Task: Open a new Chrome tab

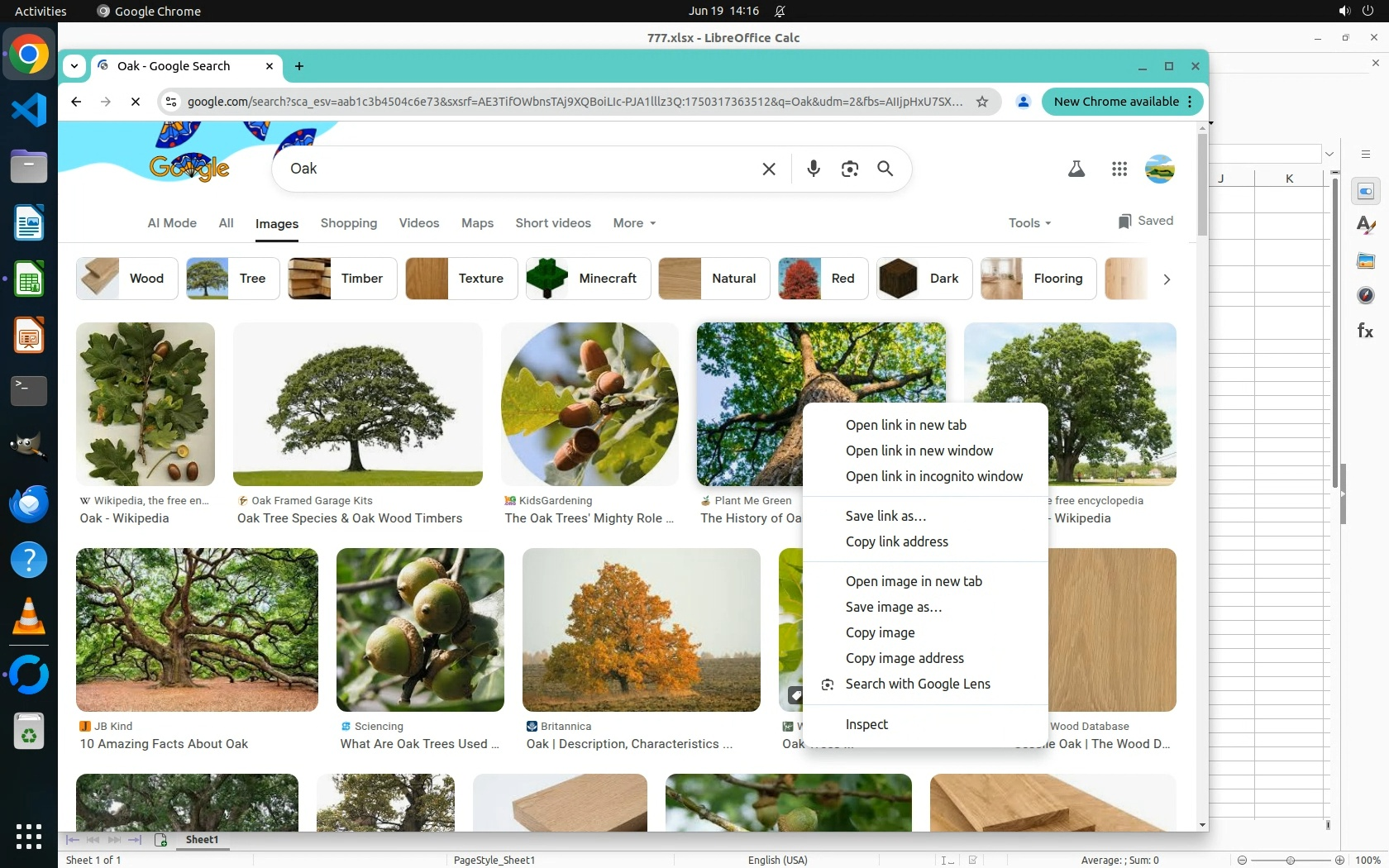Action: pyautogui.click(x=299, y=66)
